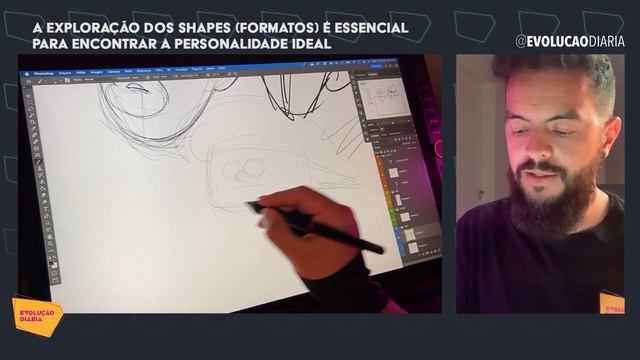Open the Editar menu
The height and width of the screenshot is (360, 640).
[81, 73]
